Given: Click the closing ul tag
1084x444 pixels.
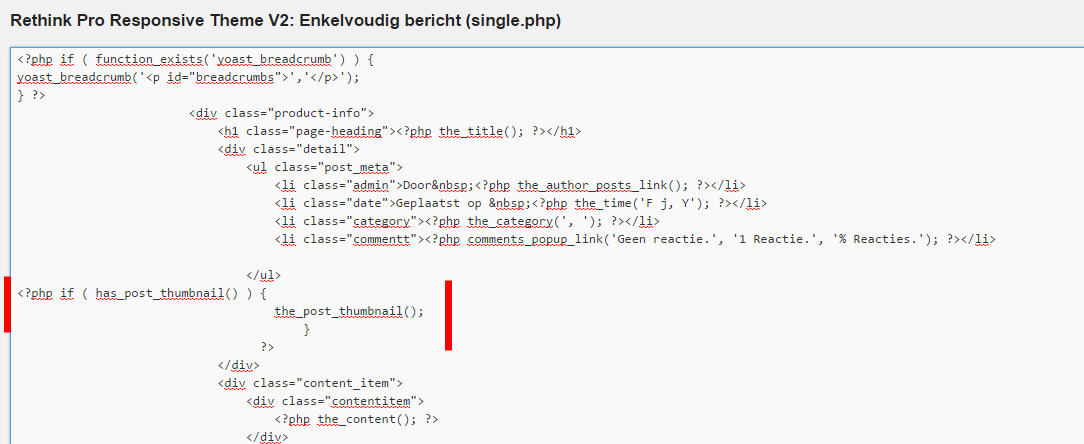Looking at the screenshot, I should [x=263, y=275].
